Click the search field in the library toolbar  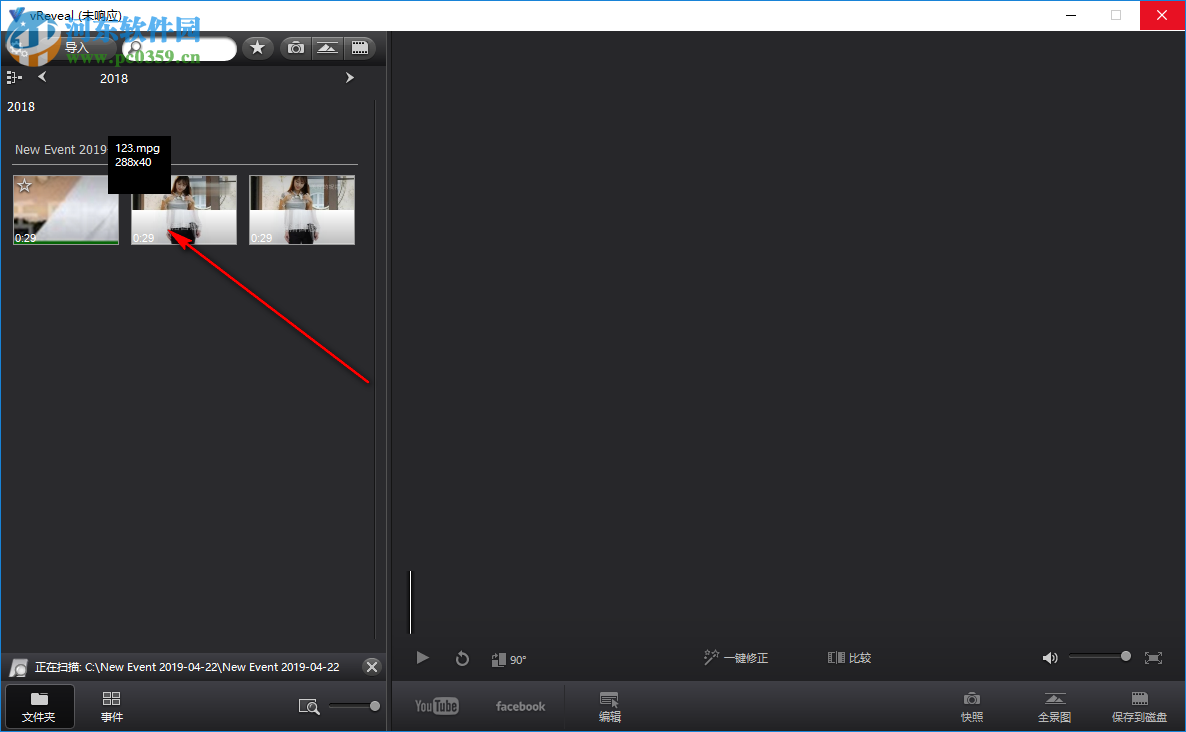[x=179, y=49]
